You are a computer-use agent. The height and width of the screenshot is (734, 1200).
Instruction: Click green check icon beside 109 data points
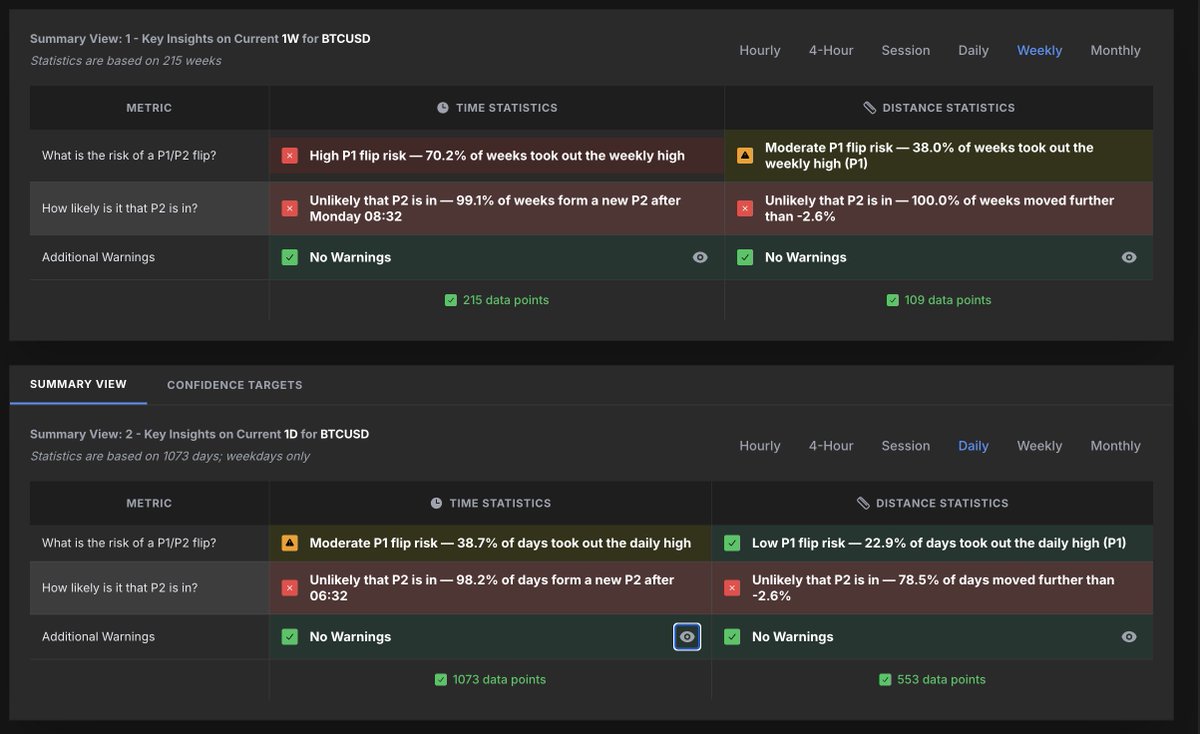[892, 300]
